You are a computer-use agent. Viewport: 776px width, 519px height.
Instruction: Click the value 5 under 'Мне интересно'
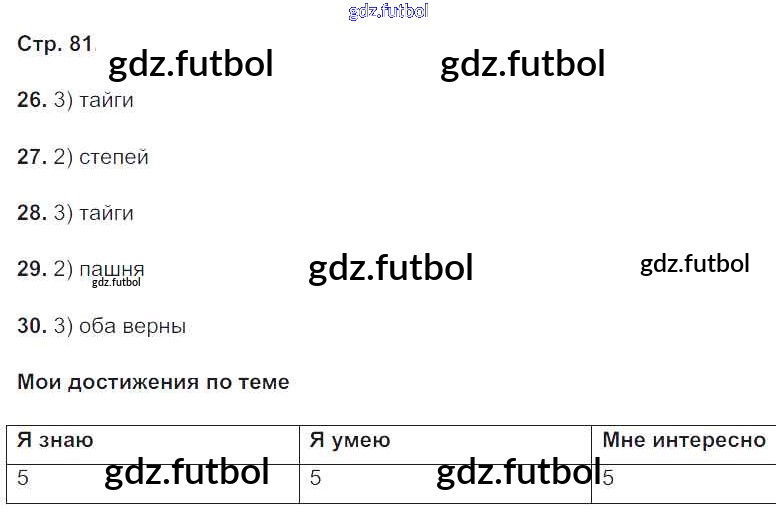click(x=608, y=479)
